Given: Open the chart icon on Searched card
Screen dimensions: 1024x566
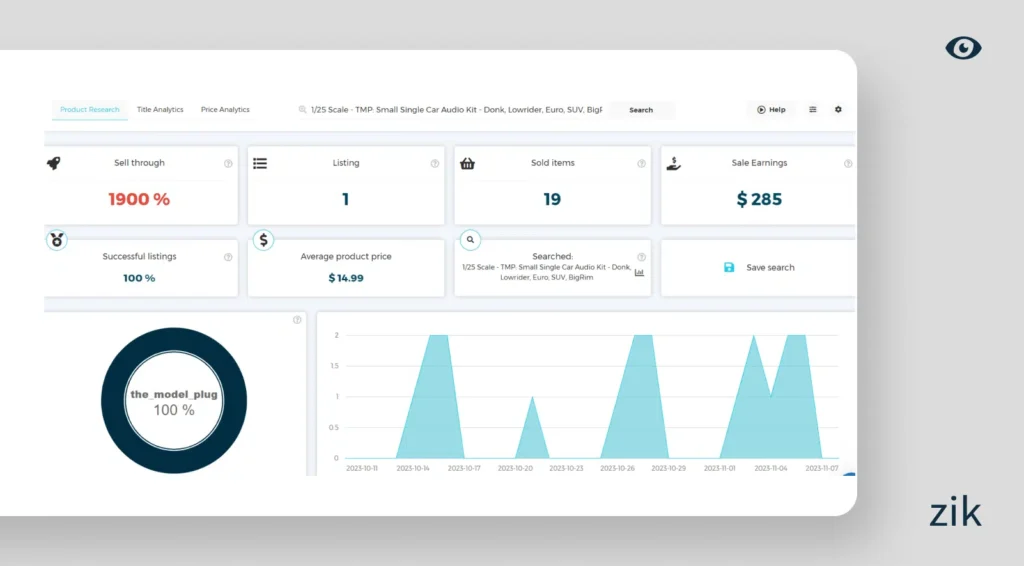Looking at the screenshot, I should click(639, 272).
